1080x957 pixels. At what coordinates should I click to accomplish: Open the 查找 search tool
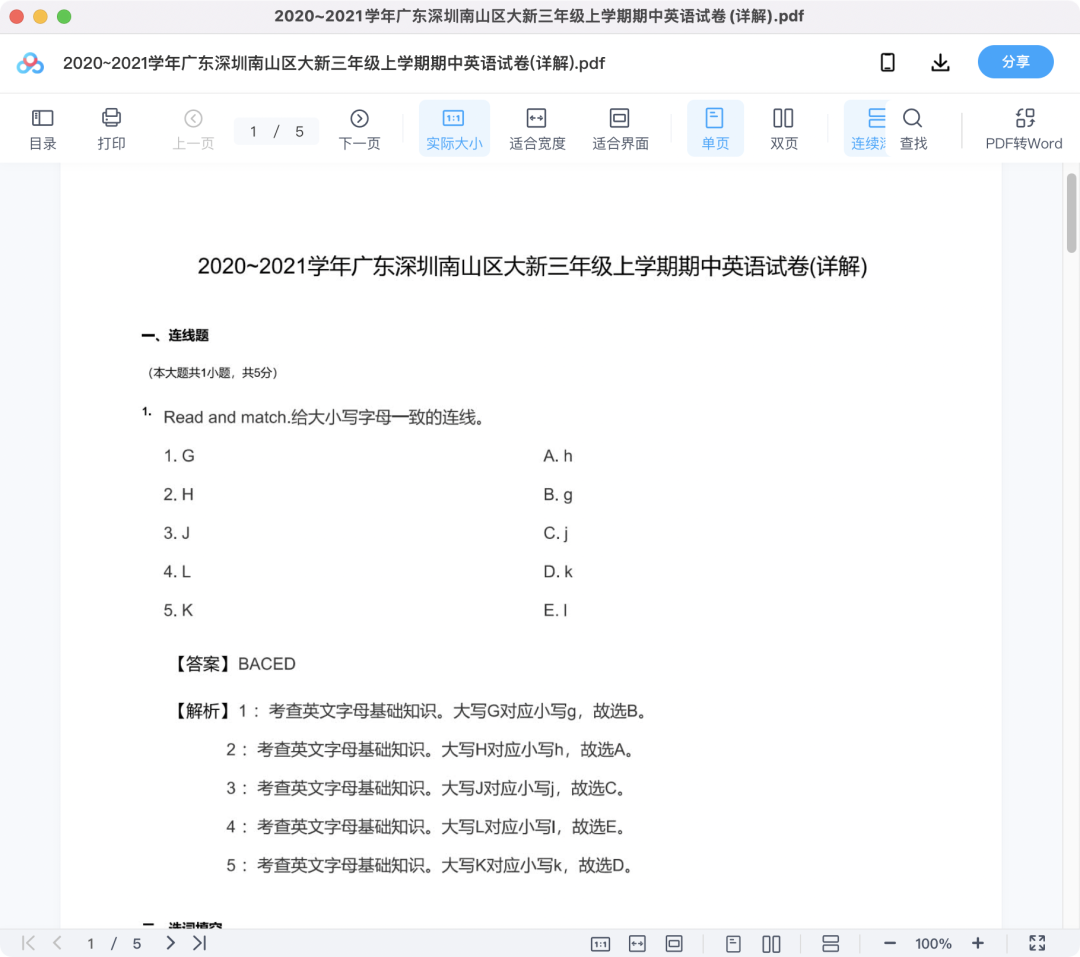(913, 129)
